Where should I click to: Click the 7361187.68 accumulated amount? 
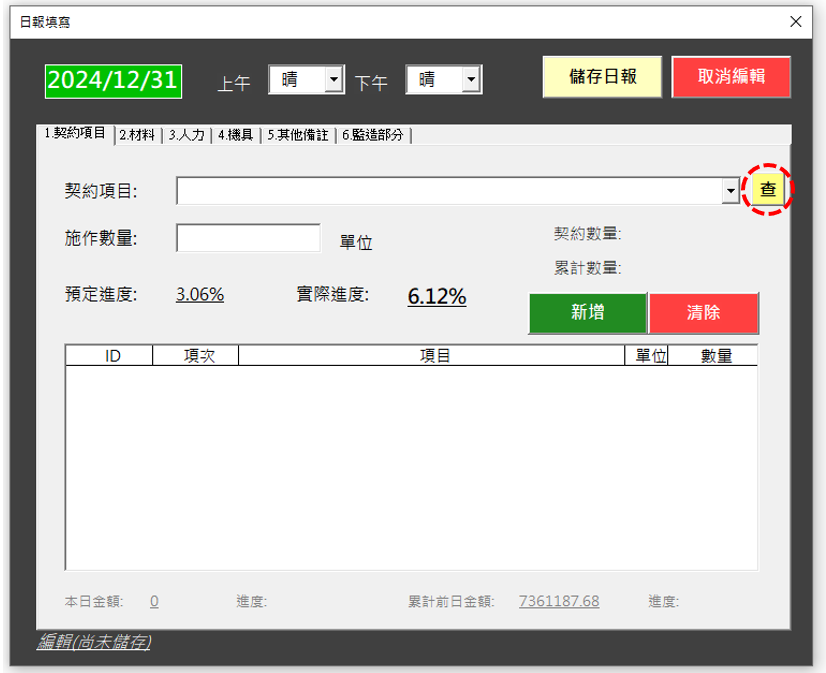click(x=559, y=601)
